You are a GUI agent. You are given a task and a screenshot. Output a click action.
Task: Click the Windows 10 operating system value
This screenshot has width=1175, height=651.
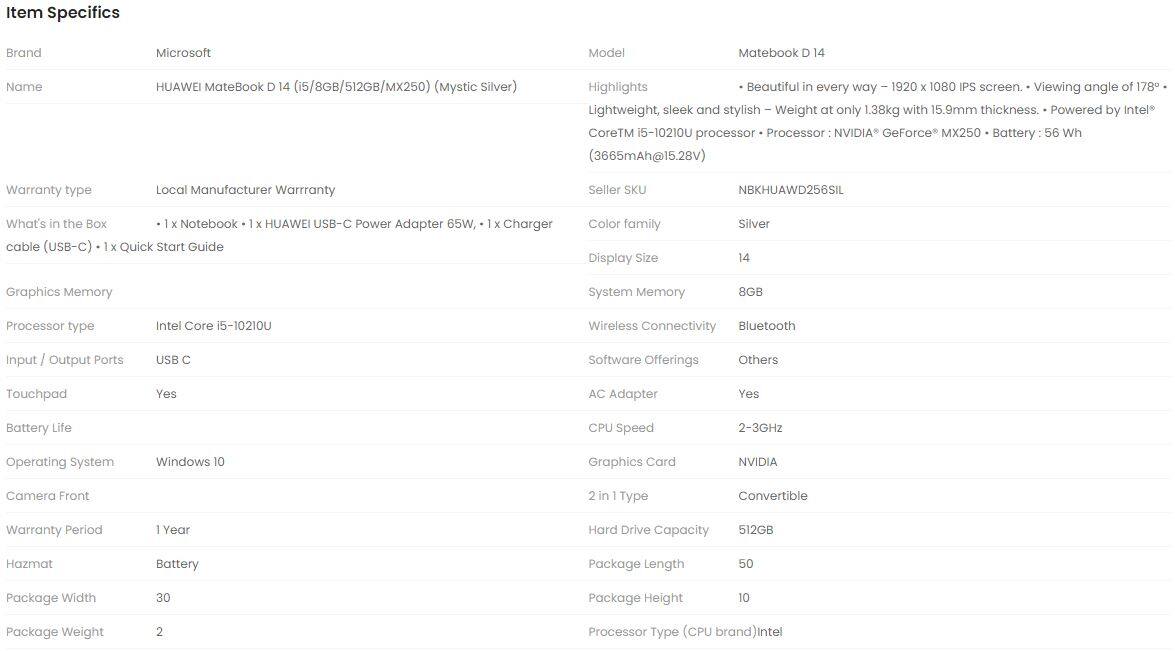(190, 462)
